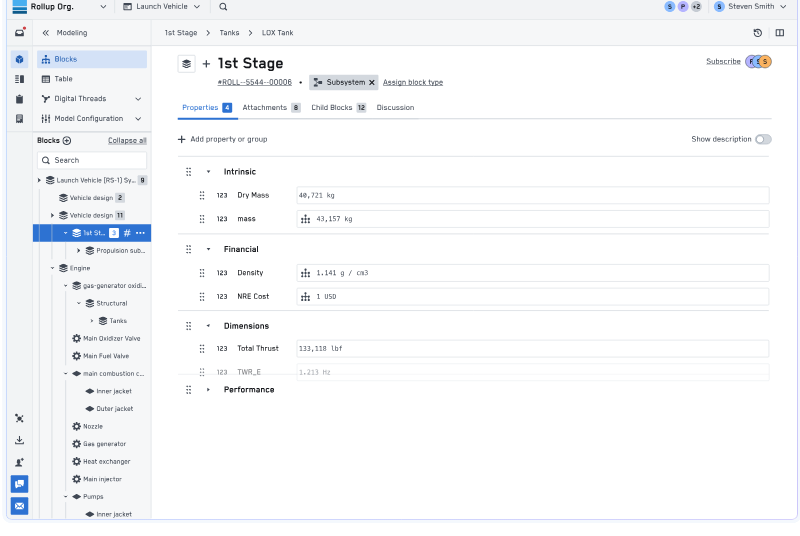Image resolution: width=800 pixels, height=536 pixels.
Task: Remove the Subsystem tag with its X
Action: (372, 82)
